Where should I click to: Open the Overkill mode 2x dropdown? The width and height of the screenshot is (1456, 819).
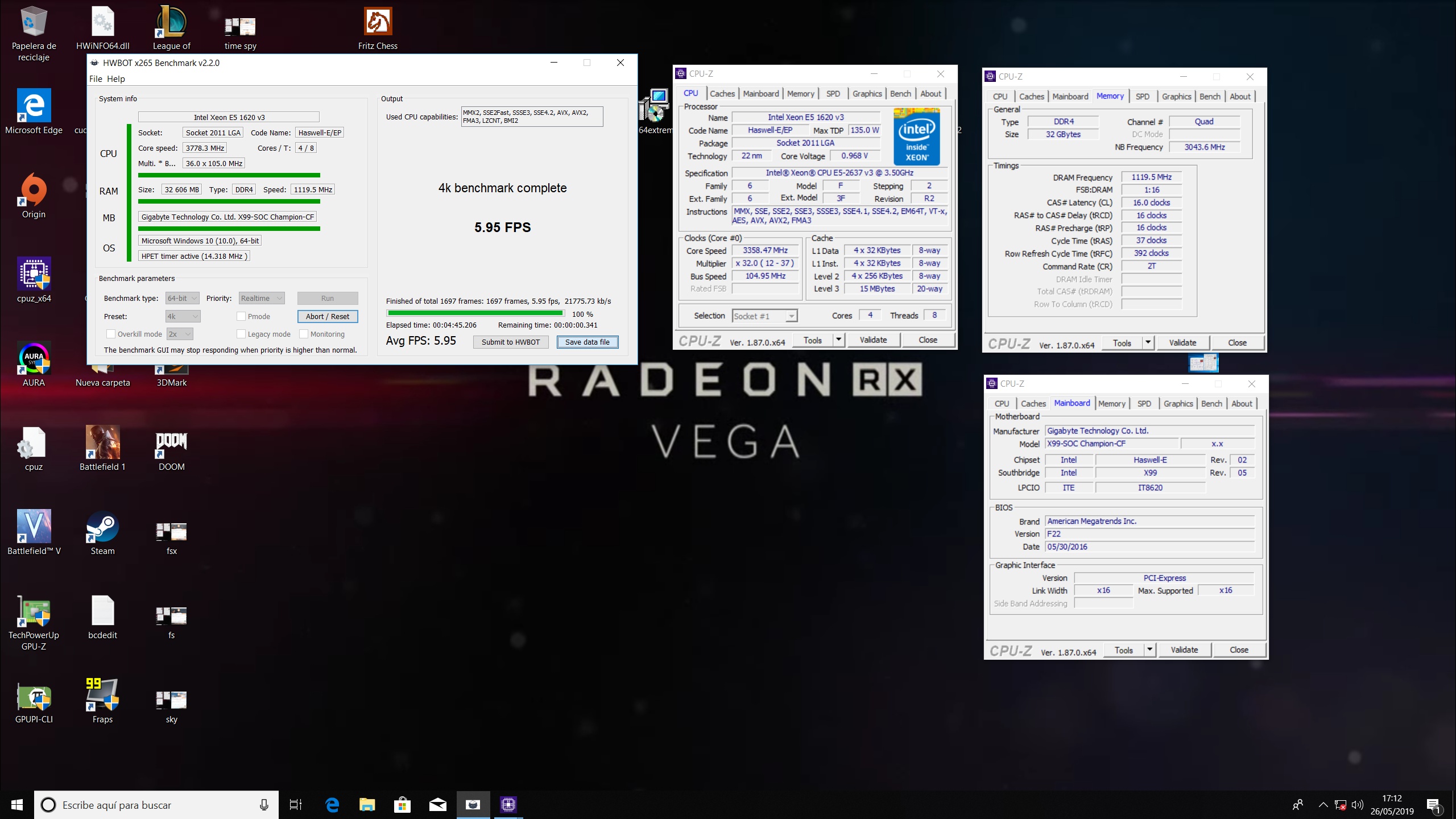point(180,334)
